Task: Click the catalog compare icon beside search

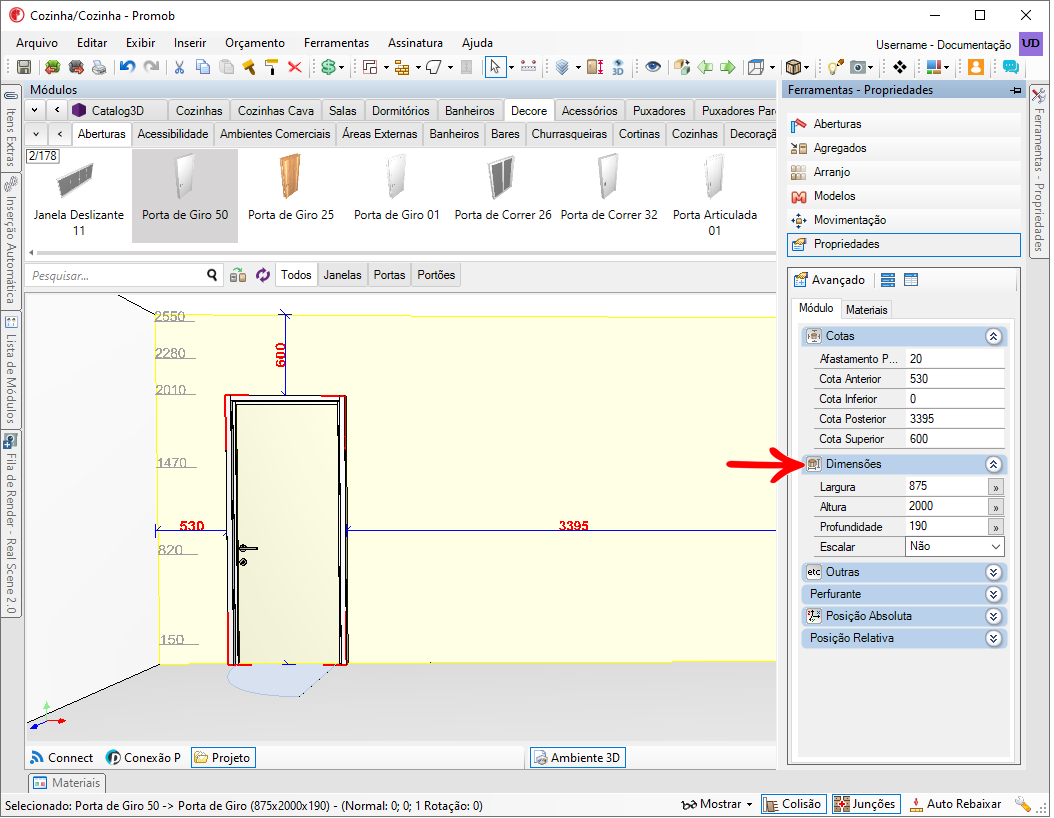Action: pos(238,275)
